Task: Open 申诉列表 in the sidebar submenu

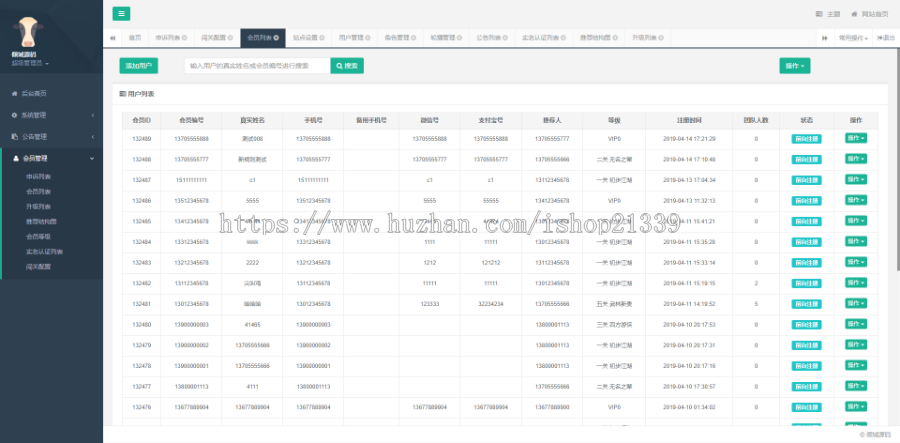Action: pyautogui.click(x=38, y=177)
